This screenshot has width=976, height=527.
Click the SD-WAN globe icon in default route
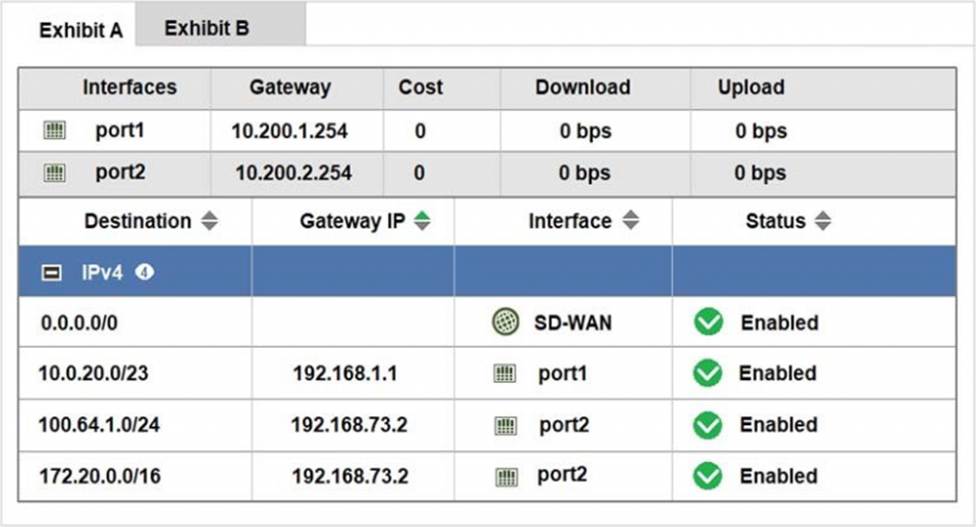click(x=506, y=322)
